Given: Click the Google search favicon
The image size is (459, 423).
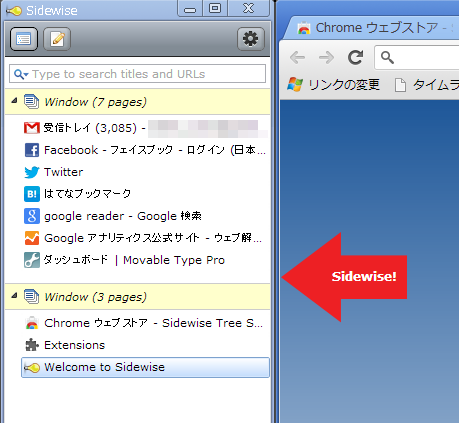Looking at the screenshot, I should point(32,216).
